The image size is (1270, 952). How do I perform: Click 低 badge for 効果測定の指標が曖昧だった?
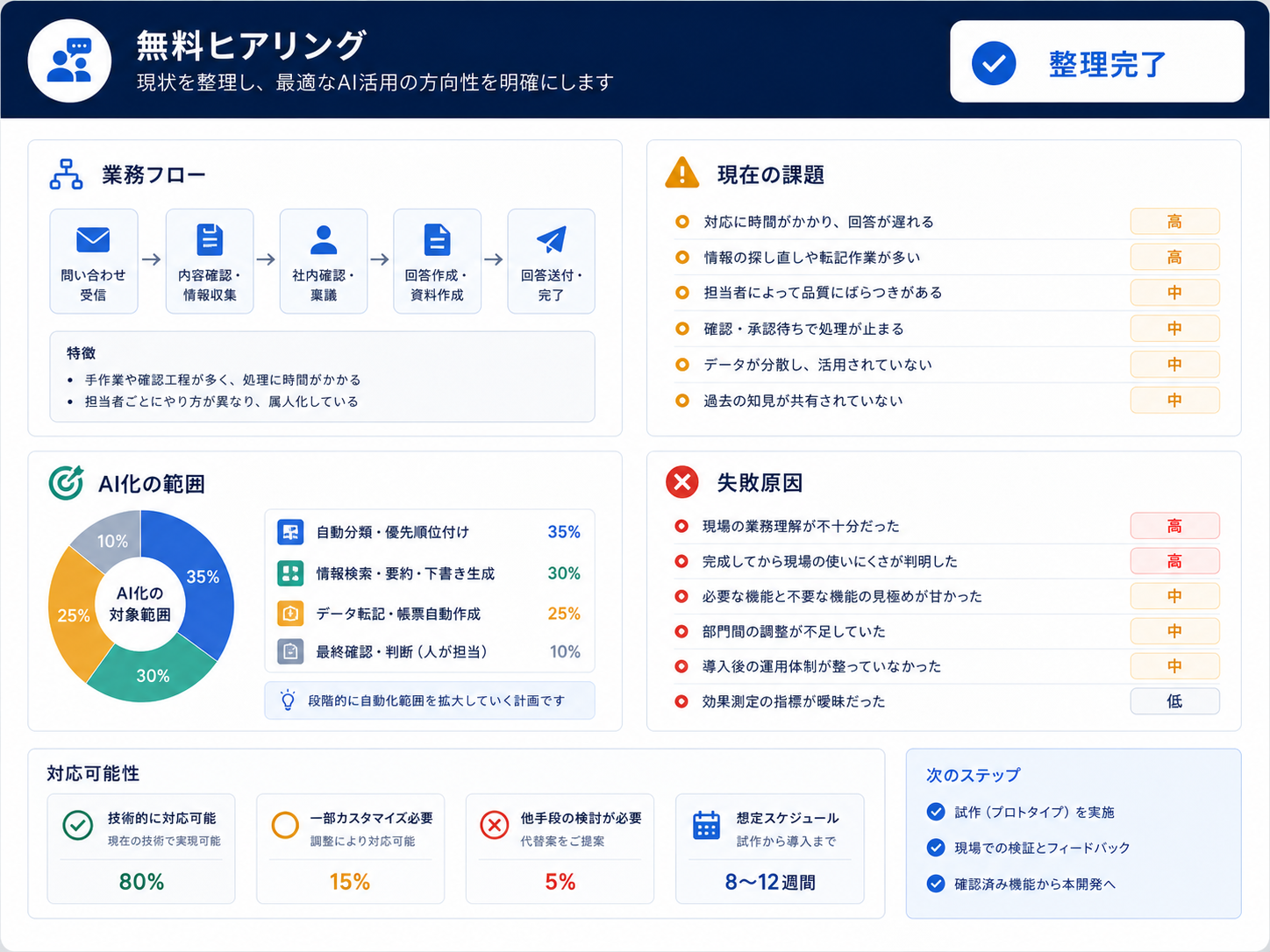(x=1174, y=701)
